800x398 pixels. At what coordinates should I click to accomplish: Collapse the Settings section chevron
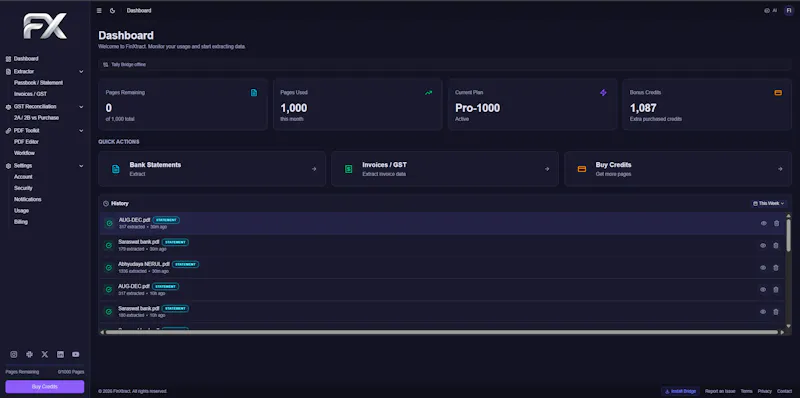(81, 166)
